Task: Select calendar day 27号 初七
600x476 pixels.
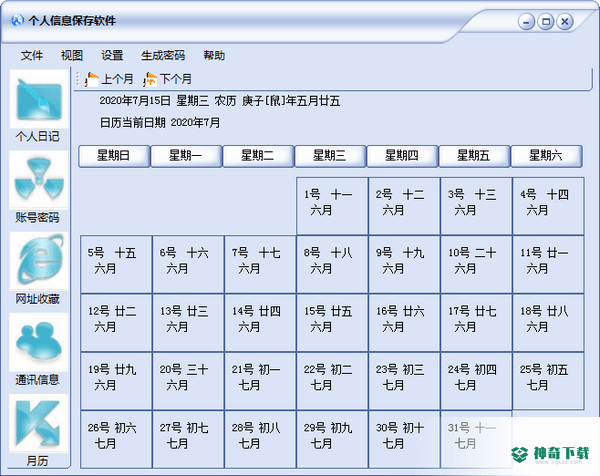Action: (x=188, y=439)
